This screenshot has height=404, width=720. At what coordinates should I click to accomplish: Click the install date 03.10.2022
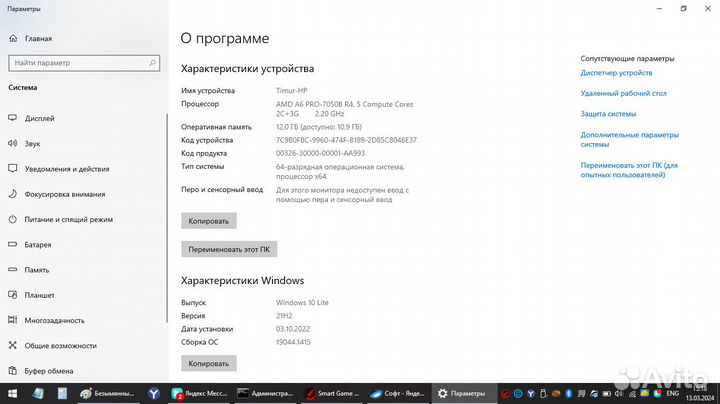(x=293, y=329)
